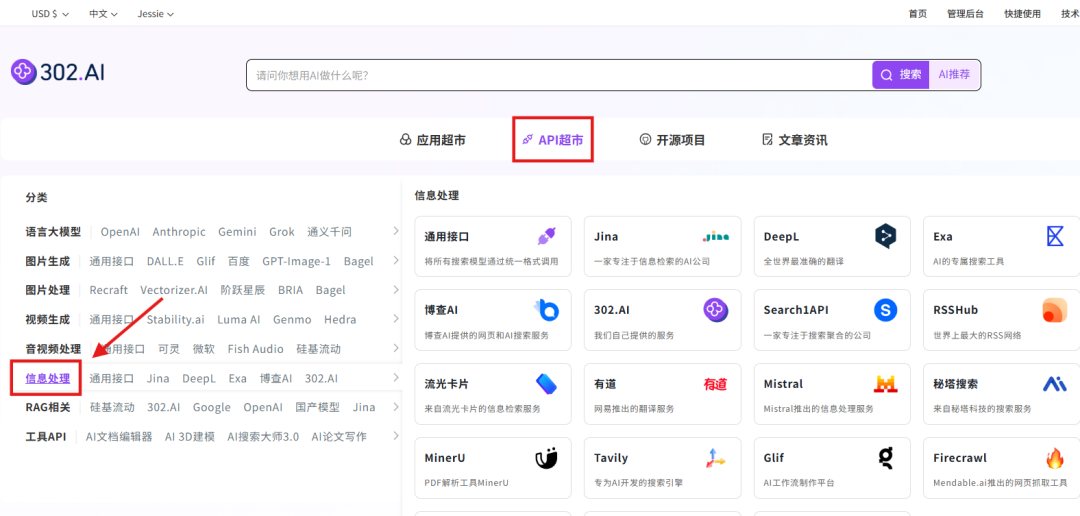Go to 首页 in top navigation
Screen dimensions: 1080x516
[917, 14]
